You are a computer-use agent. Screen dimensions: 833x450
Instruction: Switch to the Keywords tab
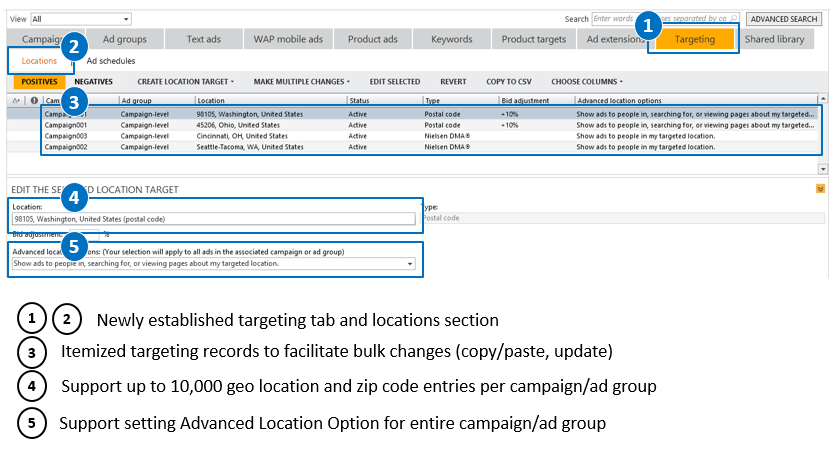[451, 40]
